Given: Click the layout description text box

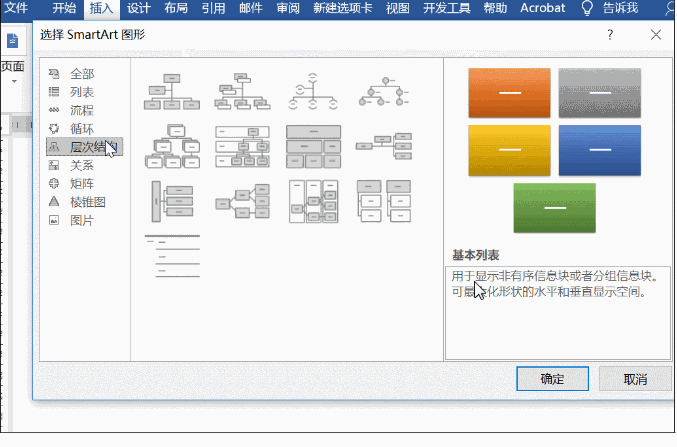Looking at the screenshot, I should click(558, 313).
